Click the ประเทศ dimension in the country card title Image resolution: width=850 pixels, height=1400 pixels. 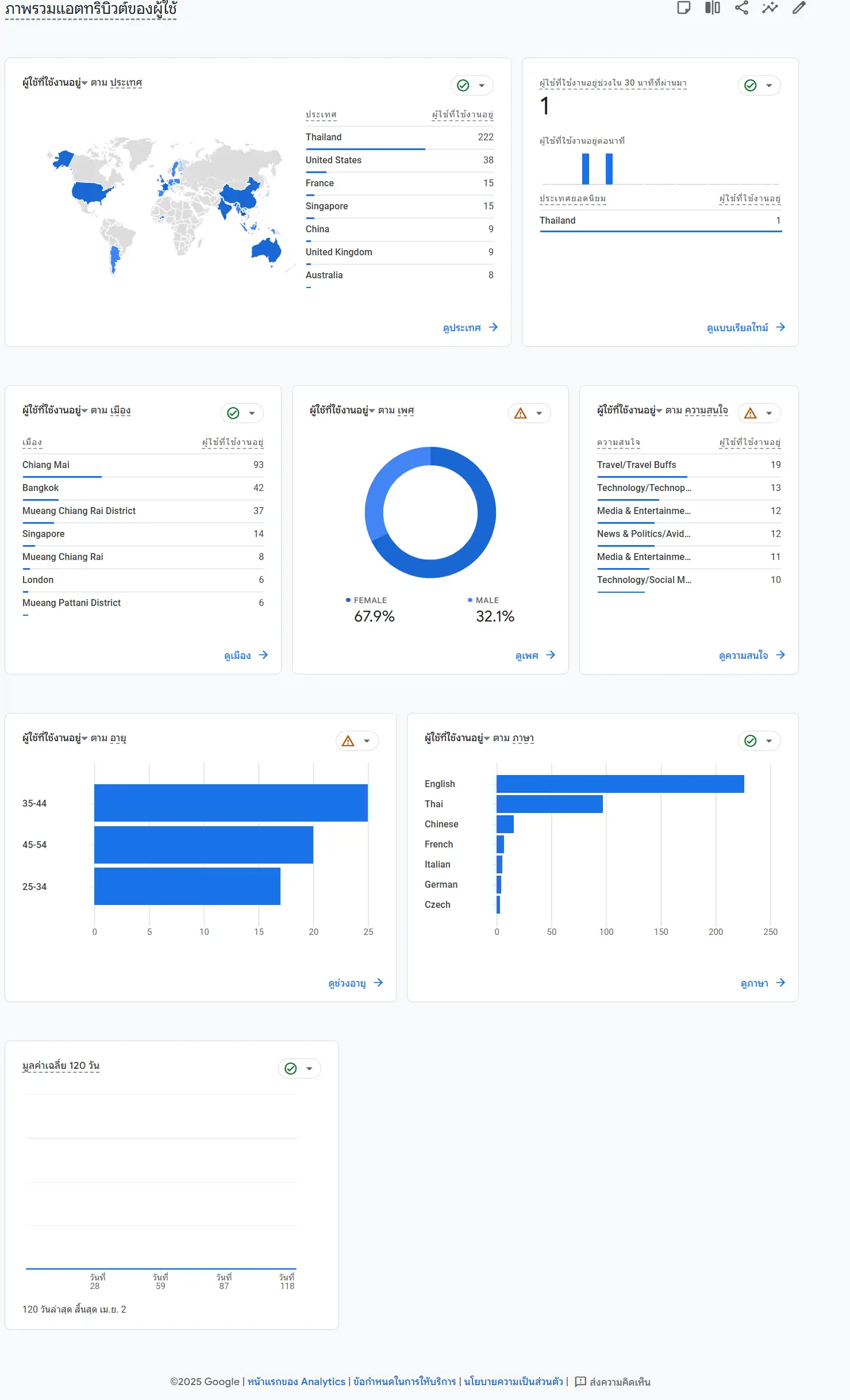pyautogui.click(x=126, y=83)
